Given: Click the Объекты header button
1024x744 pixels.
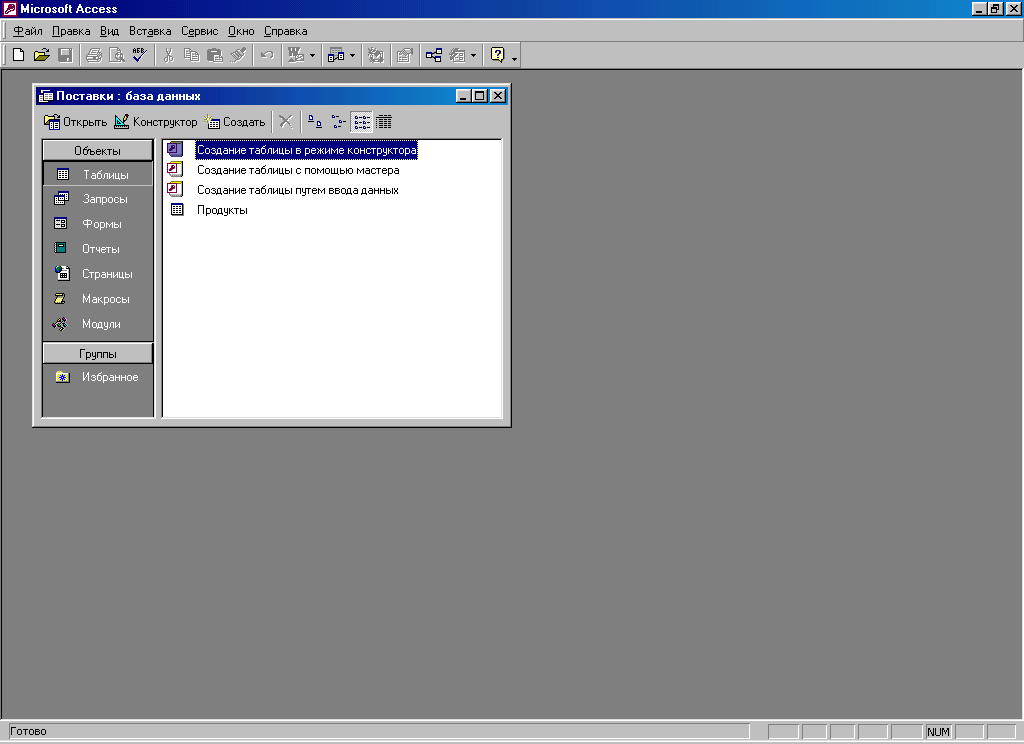Looking at the screenshot, I should coord(97,151).
